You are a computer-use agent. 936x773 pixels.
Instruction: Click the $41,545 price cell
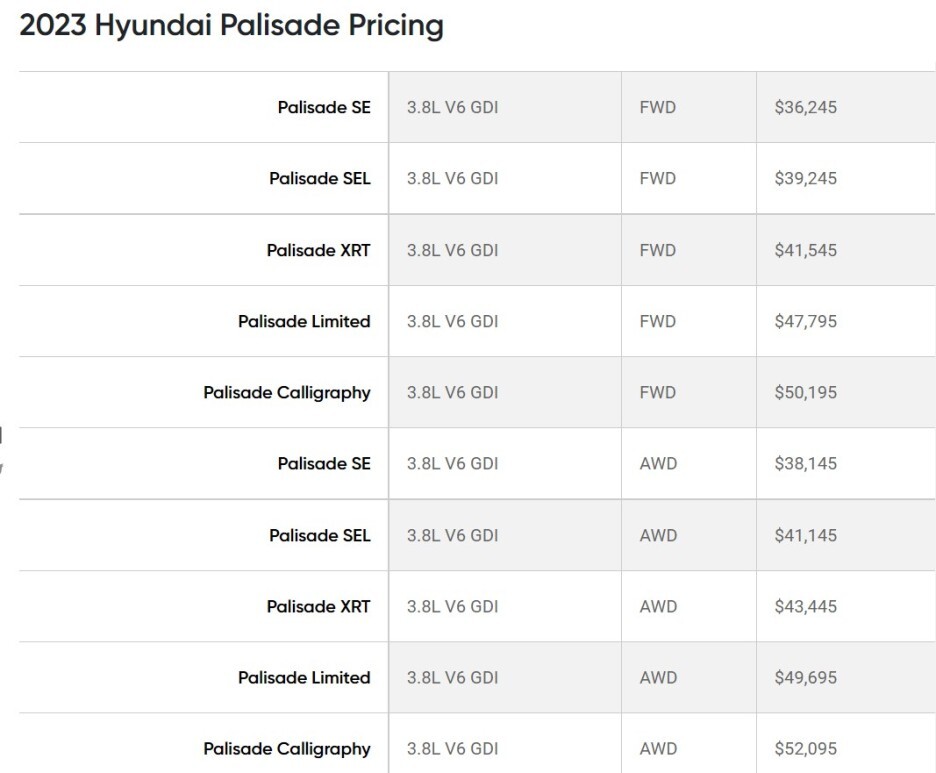point(805,250)
